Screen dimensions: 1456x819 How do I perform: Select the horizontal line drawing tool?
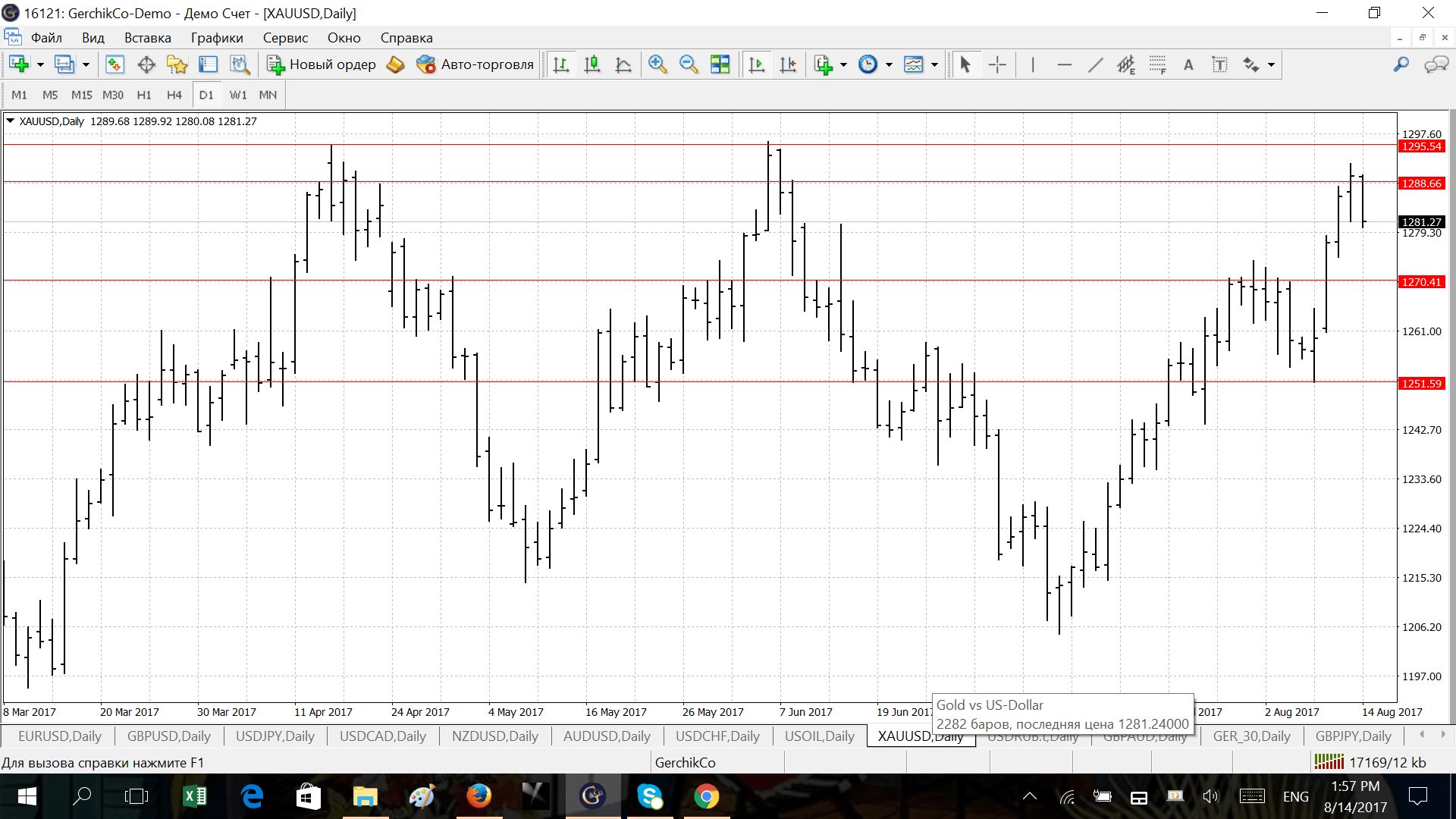(1064, 64)
